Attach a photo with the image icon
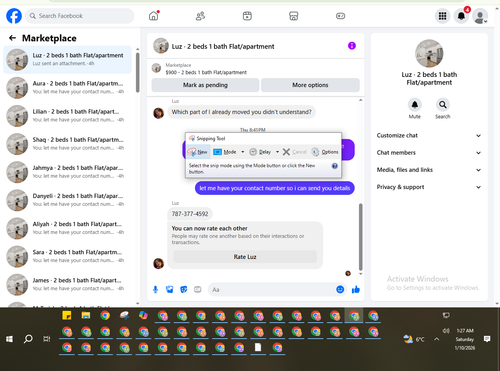The width and height of the screenshot is (500, 371). [x=170, y=289]
